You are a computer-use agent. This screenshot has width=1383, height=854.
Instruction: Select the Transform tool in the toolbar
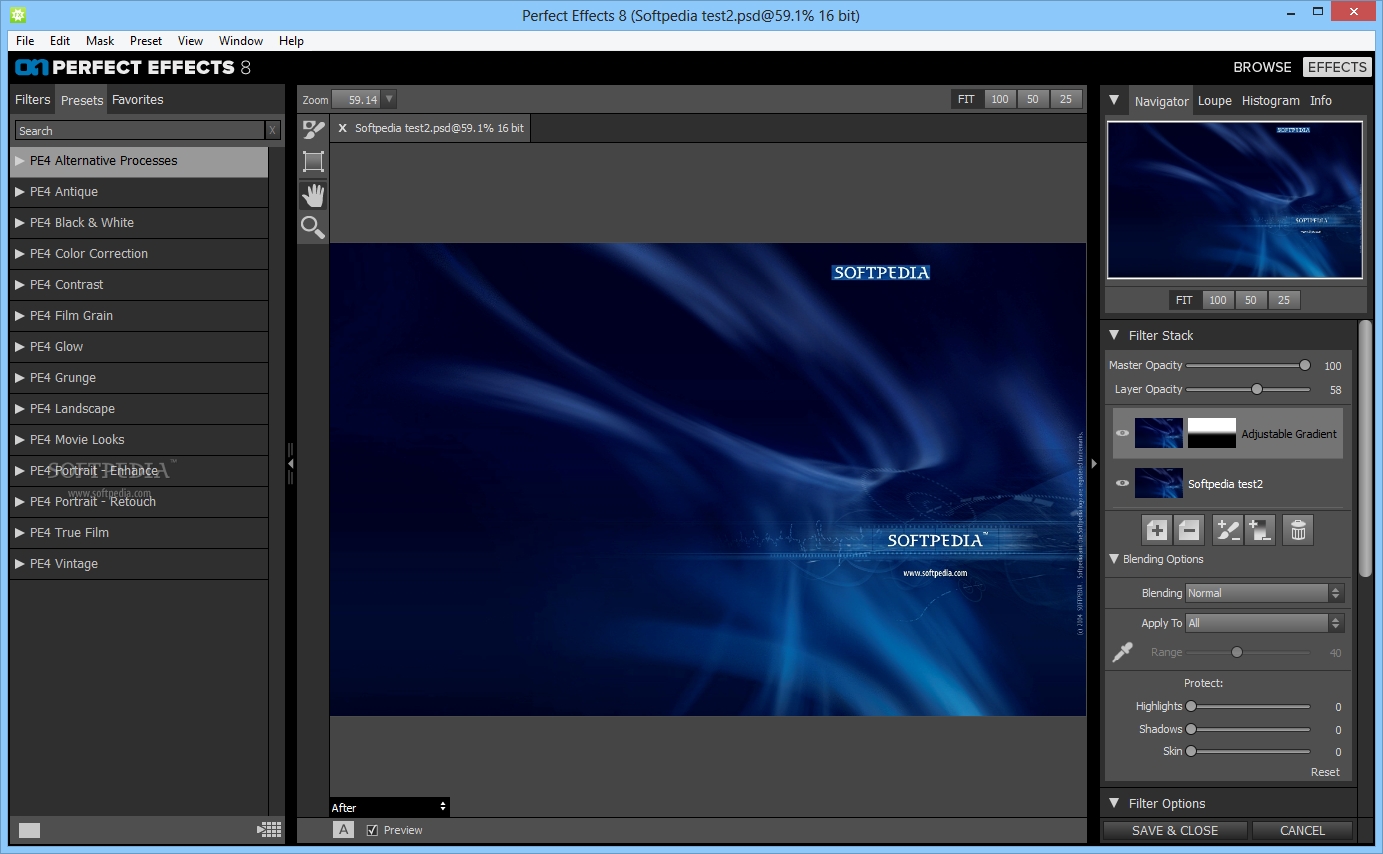313,162
